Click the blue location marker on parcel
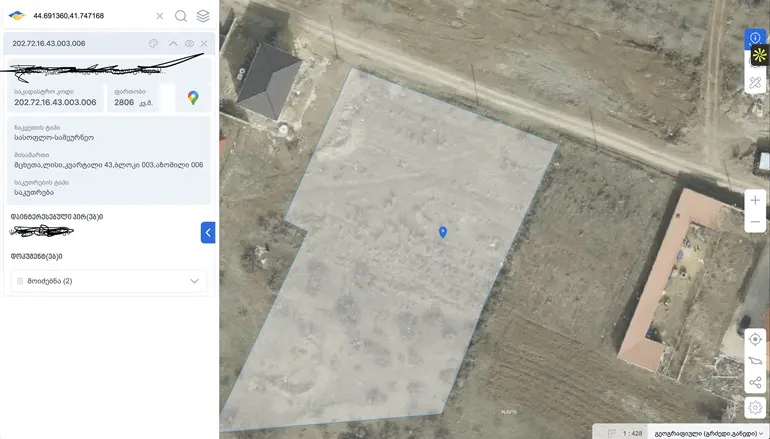The image size is (770, 439). (x=442, y=232)
